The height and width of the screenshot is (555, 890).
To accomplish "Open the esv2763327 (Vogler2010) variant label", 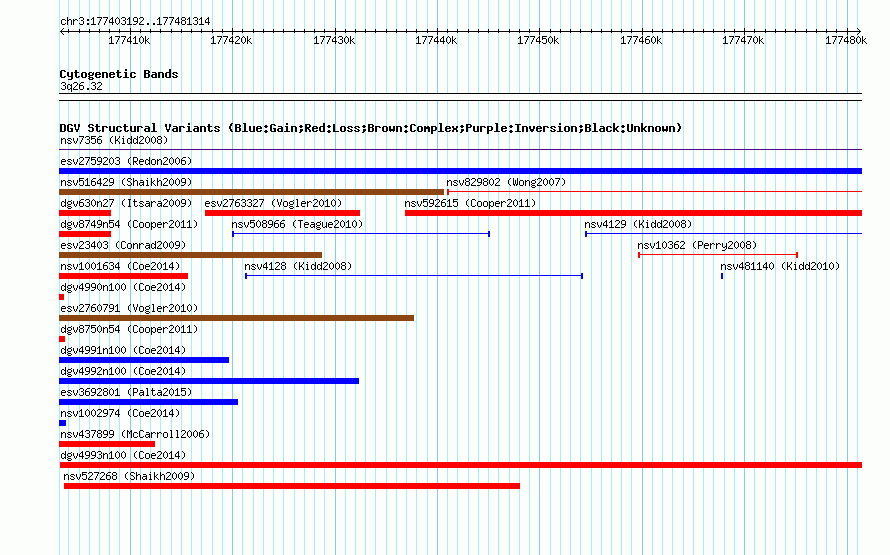I will click(x=274, y=203).
